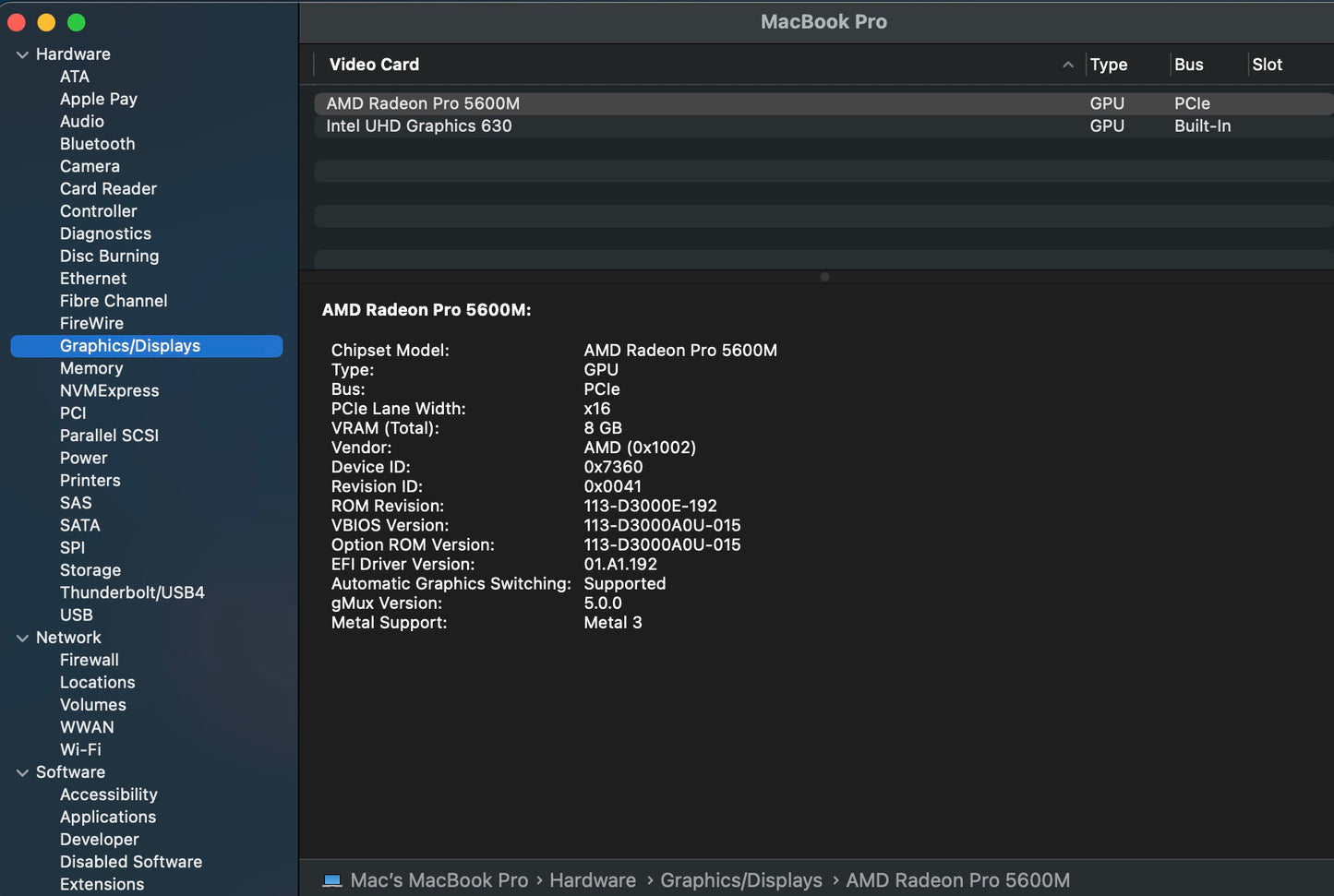
Task: Sort by the Bus column header
Action: [x=1188, y=65]
